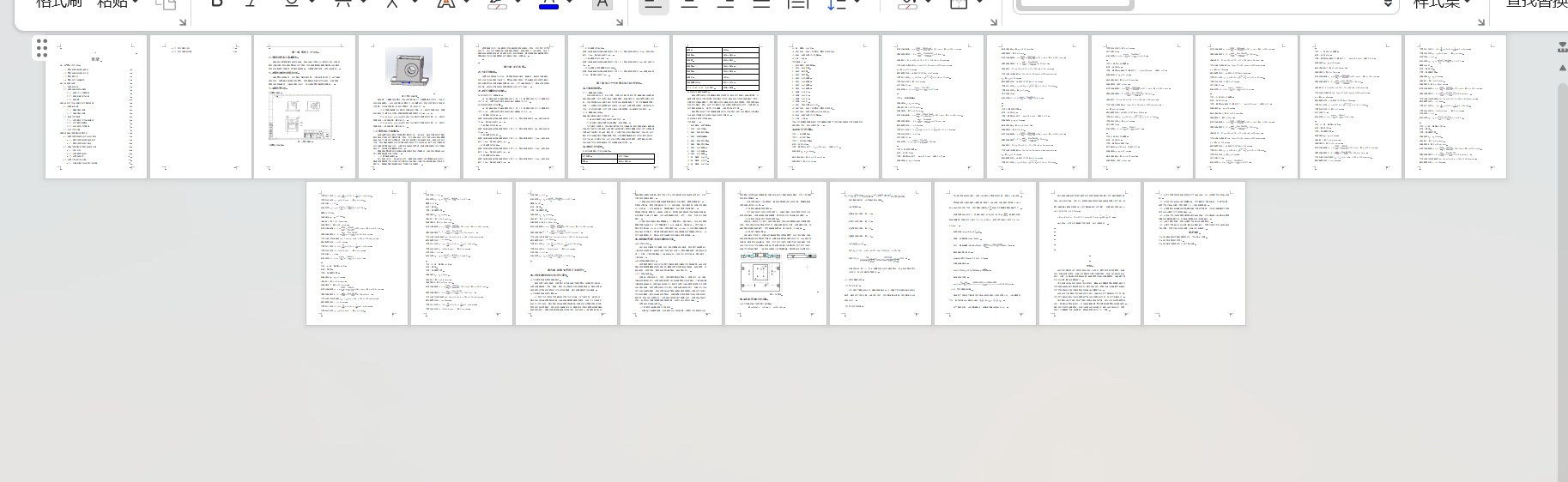Select the table of contents page thumbnail
The width and height of the screenshot is (1568, 482).
[95, 106]
